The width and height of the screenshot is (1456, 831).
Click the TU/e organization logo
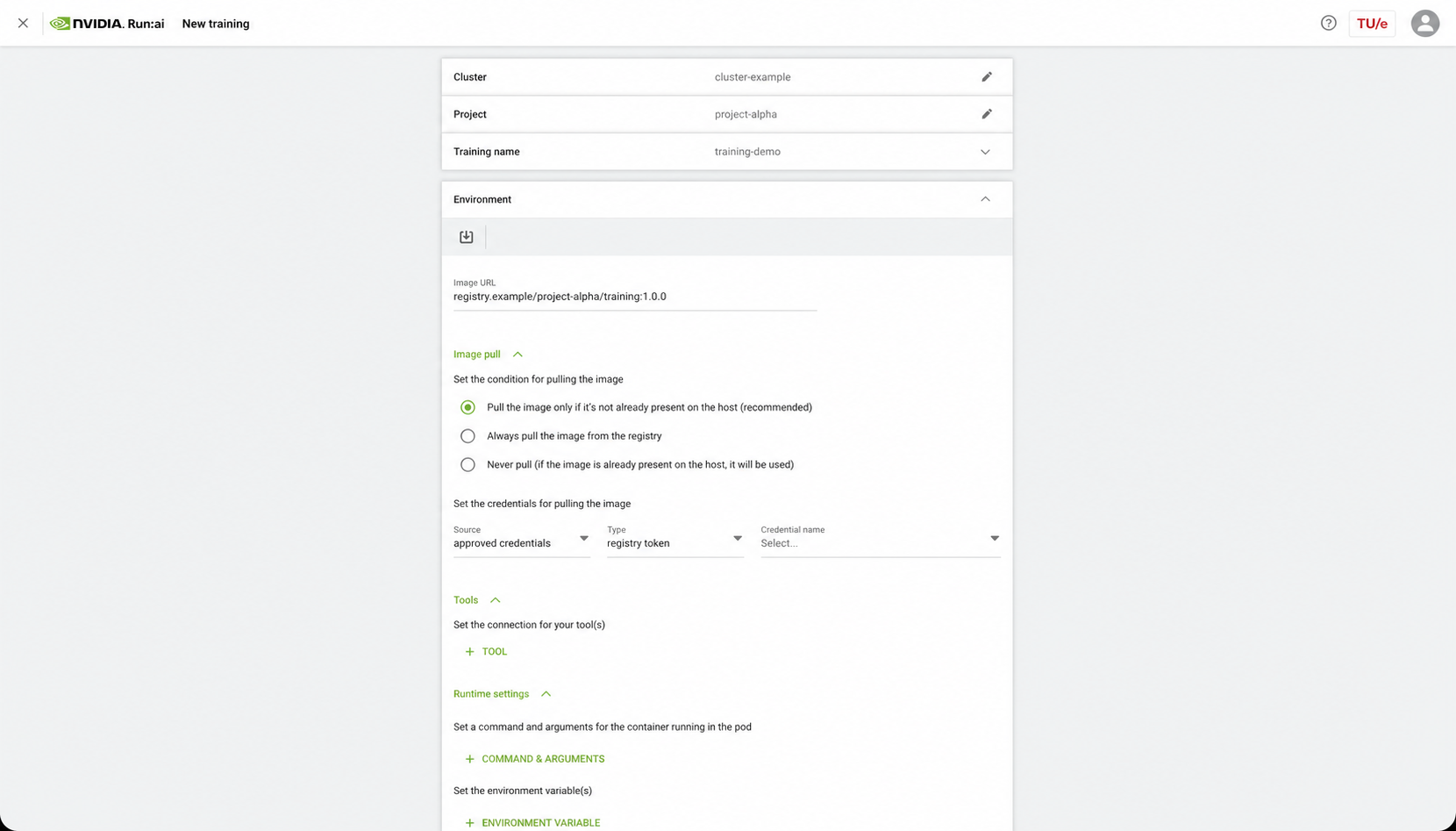click(1372, 24)
